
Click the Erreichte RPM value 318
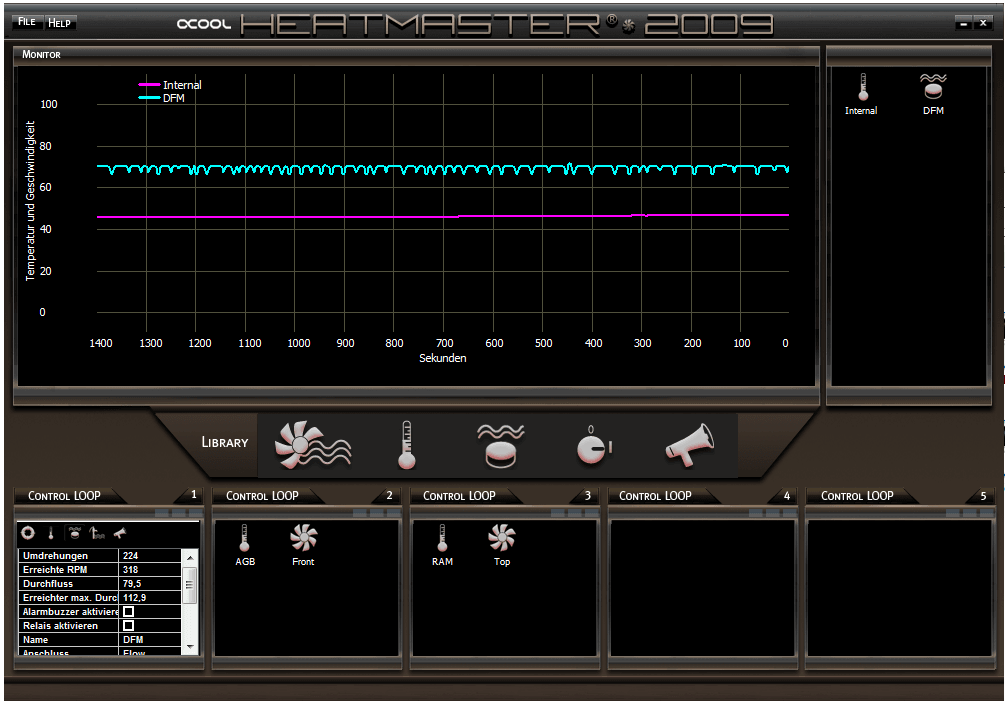pos(150,570)
